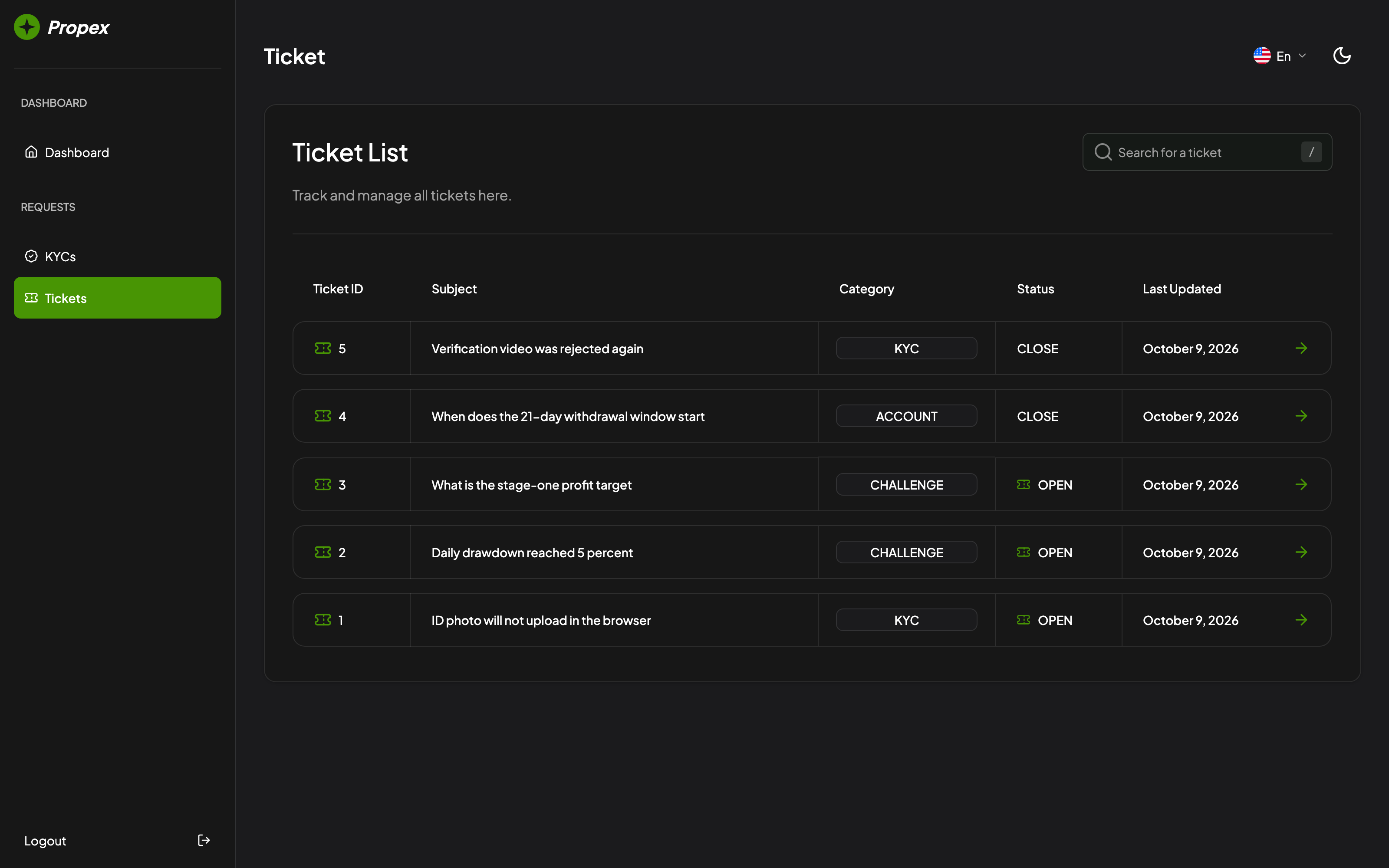
Task: Click the ticket icon beside ID 2
Action: click(x=323, y=552)
